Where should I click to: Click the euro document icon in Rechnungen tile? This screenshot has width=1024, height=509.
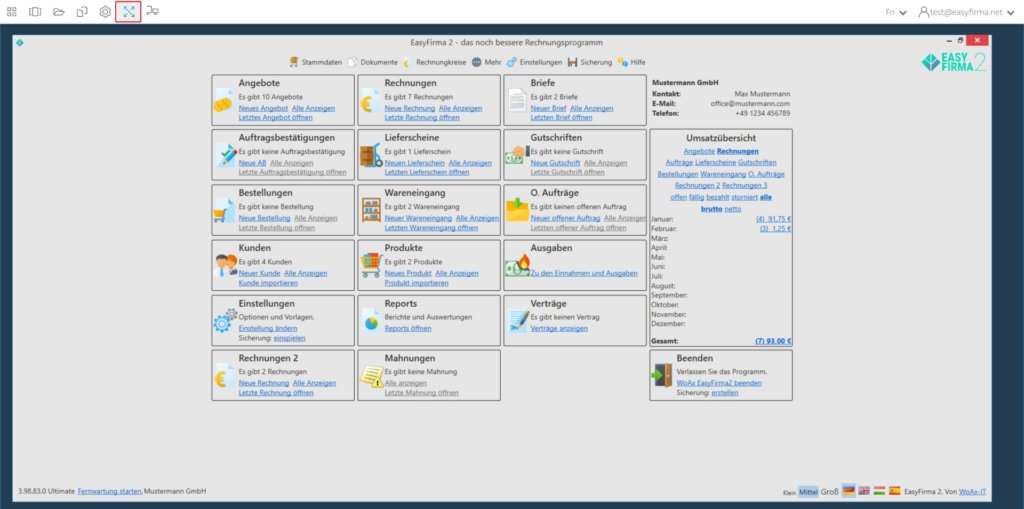click(x=370, y=103)
